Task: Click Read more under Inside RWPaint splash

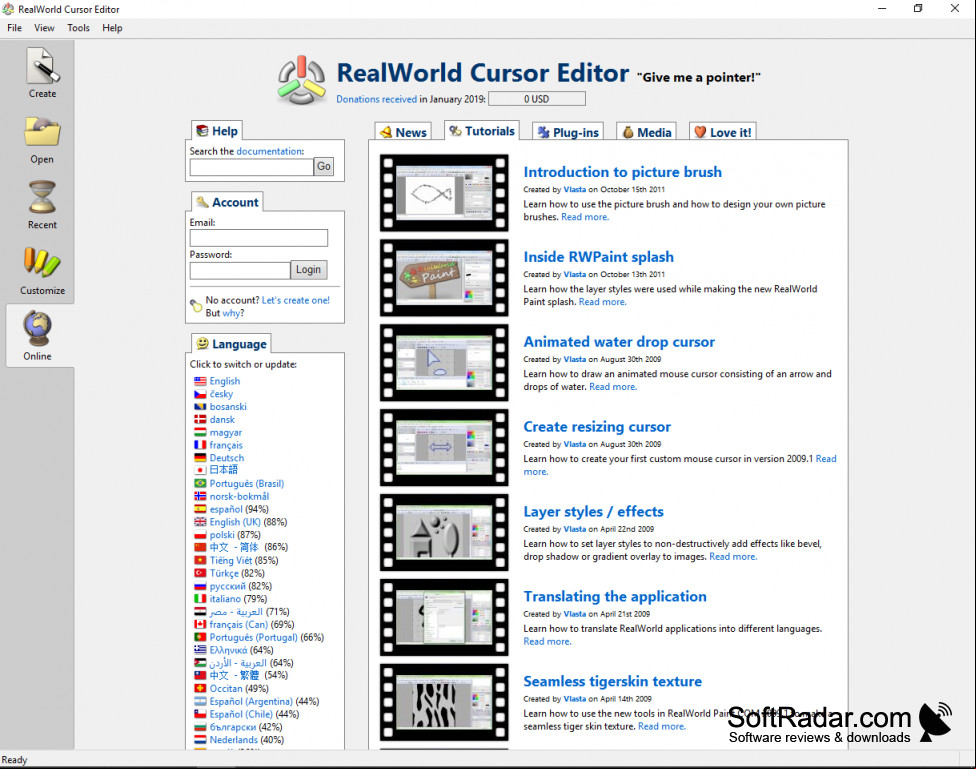Action: click(602, 302)
